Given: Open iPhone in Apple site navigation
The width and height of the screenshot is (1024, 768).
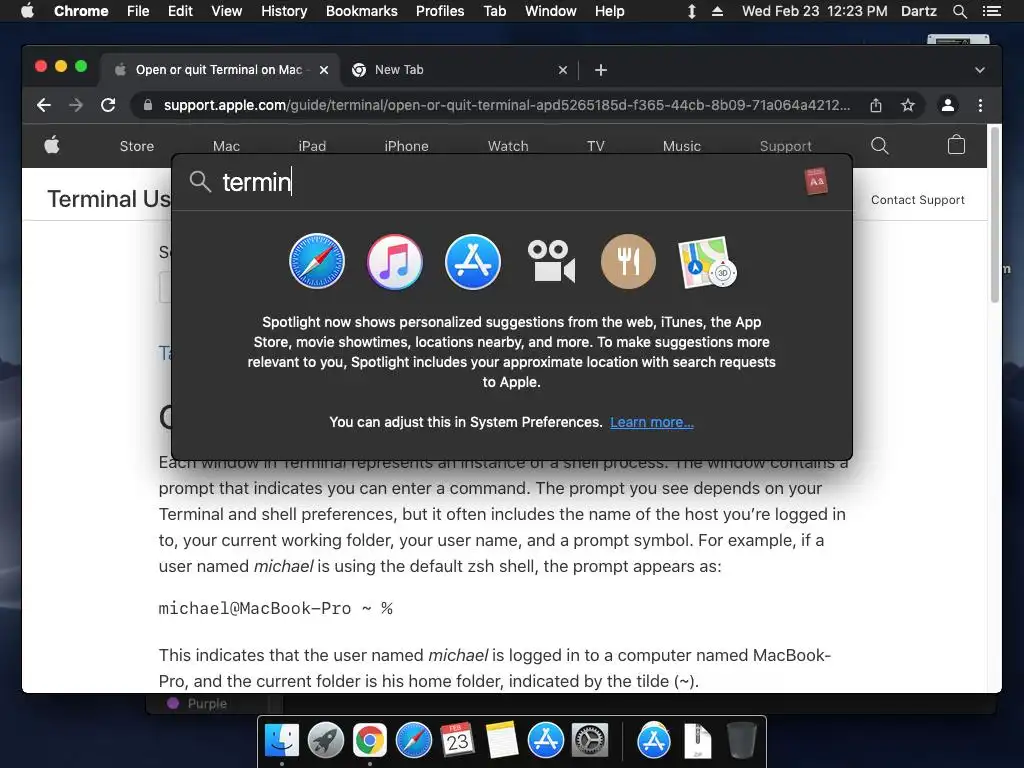Looking at the screenshot, I should [406, 146].
